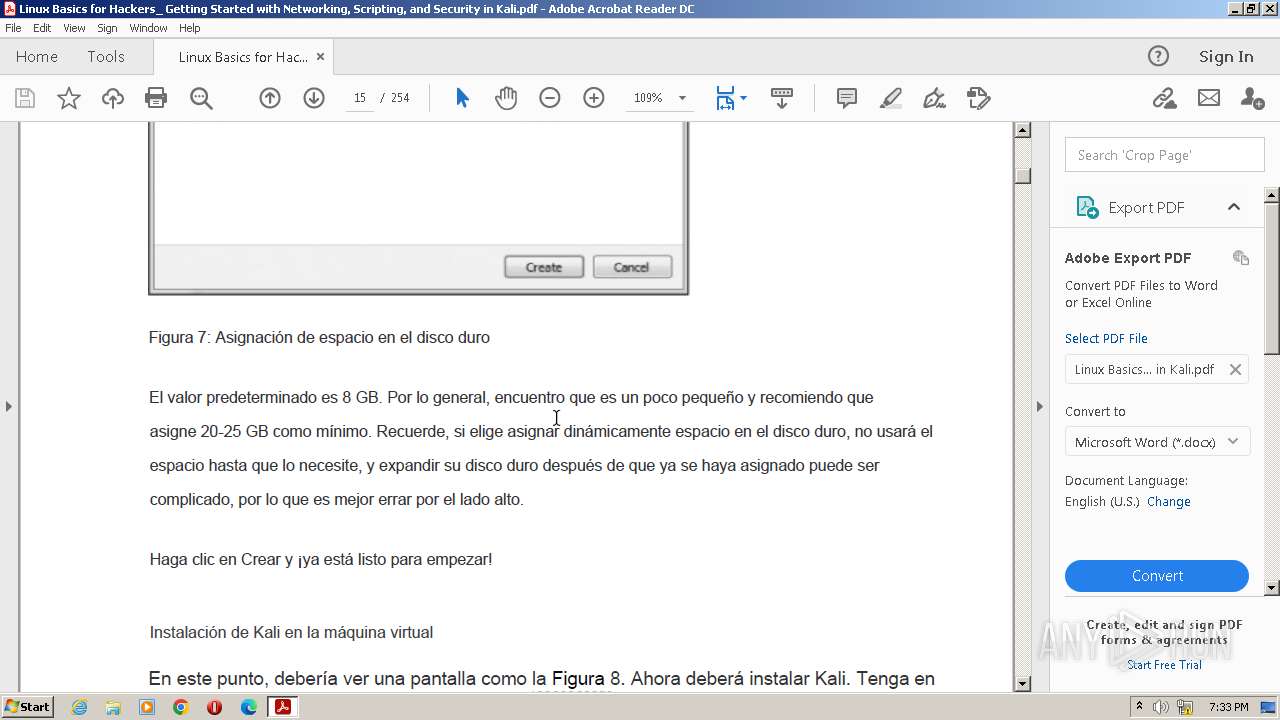Activate the hand pan tool

pyautogui.click(x=506, y=98)
